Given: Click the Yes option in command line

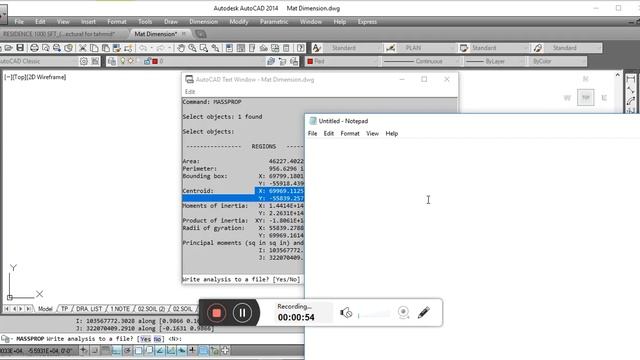Looking at the screenshot, I should [145, 339].
